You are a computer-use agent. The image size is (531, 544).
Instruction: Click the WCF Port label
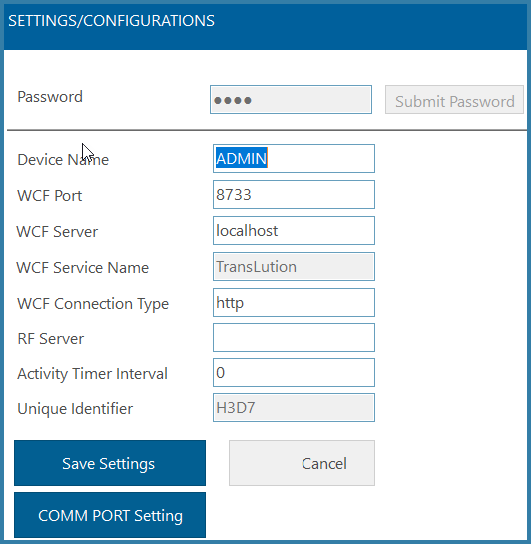[50, 196]
